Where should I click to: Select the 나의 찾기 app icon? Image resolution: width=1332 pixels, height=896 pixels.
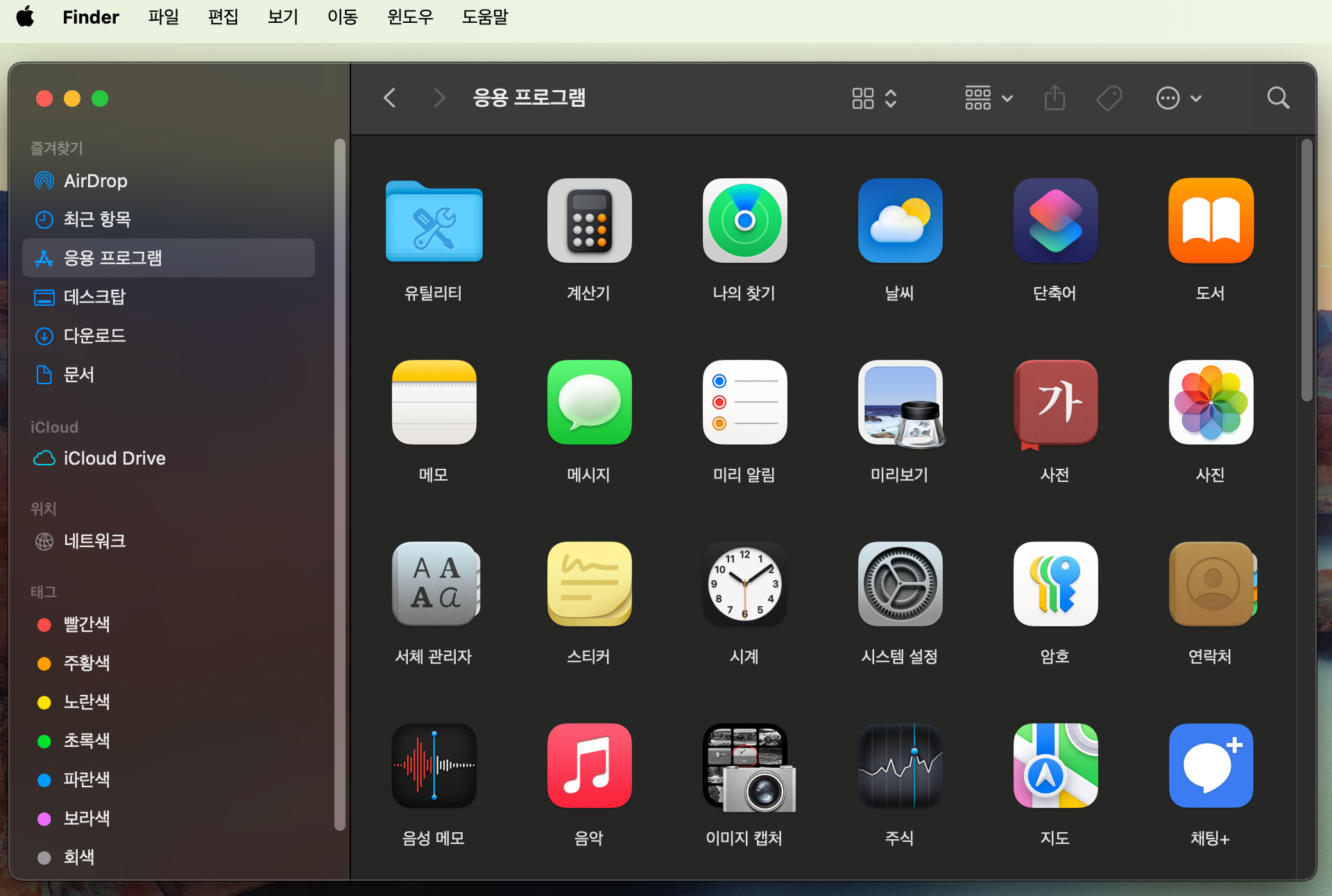[x=744, y=221]
